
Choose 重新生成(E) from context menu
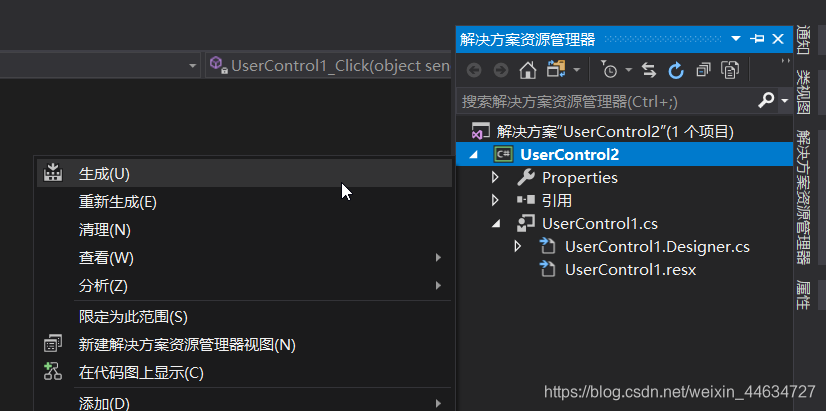244,202
